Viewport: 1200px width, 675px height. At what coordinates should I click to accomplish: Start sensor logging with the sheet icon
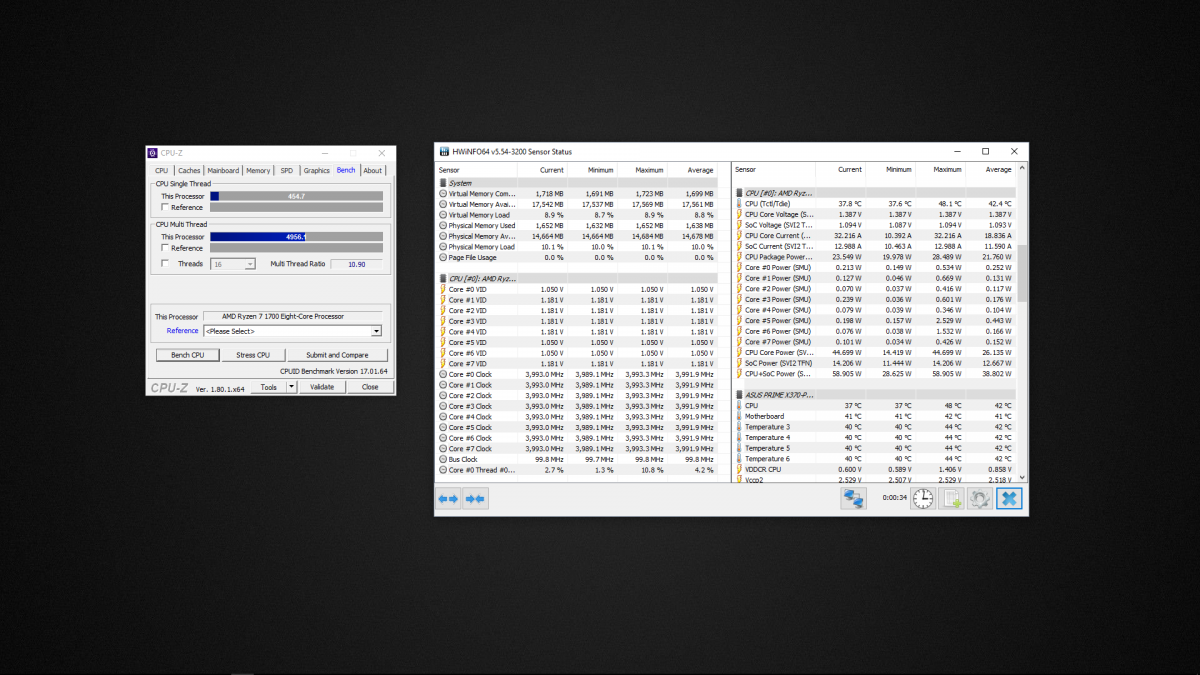952,498
